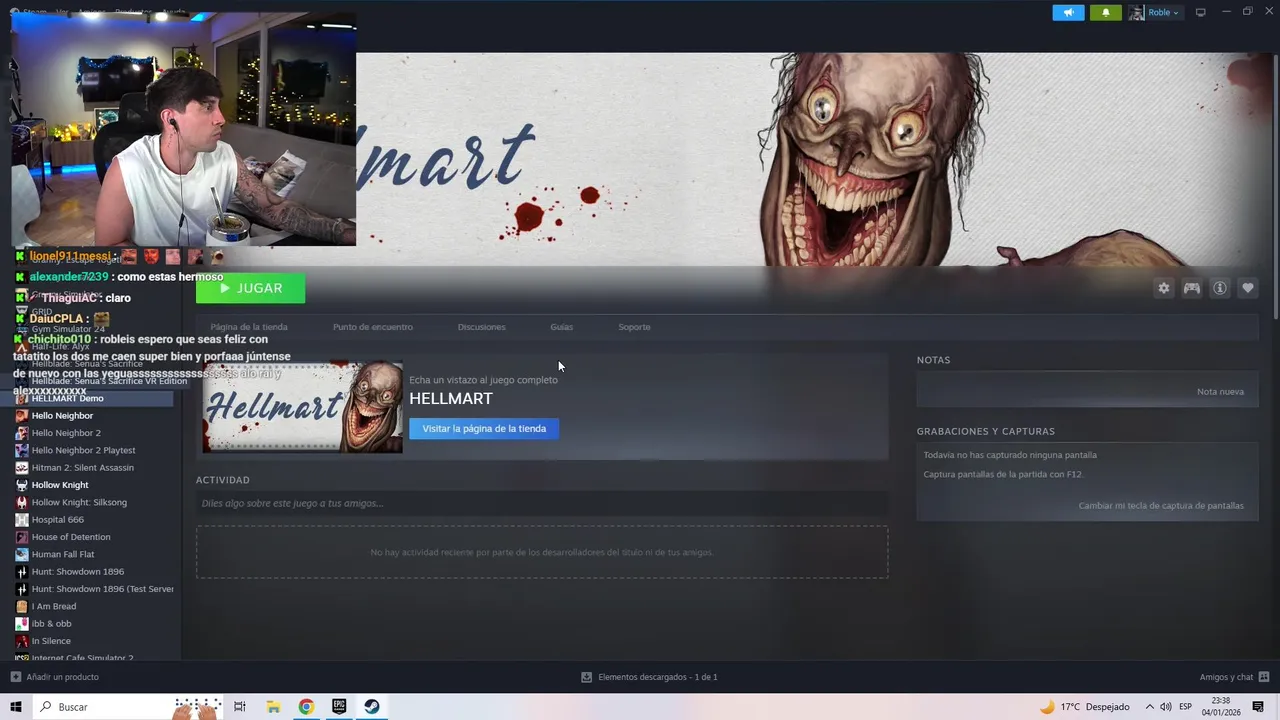The image size is (1280, 720).
Task: Click the I Am Bread game icon
Action: [x=21, y=606]
